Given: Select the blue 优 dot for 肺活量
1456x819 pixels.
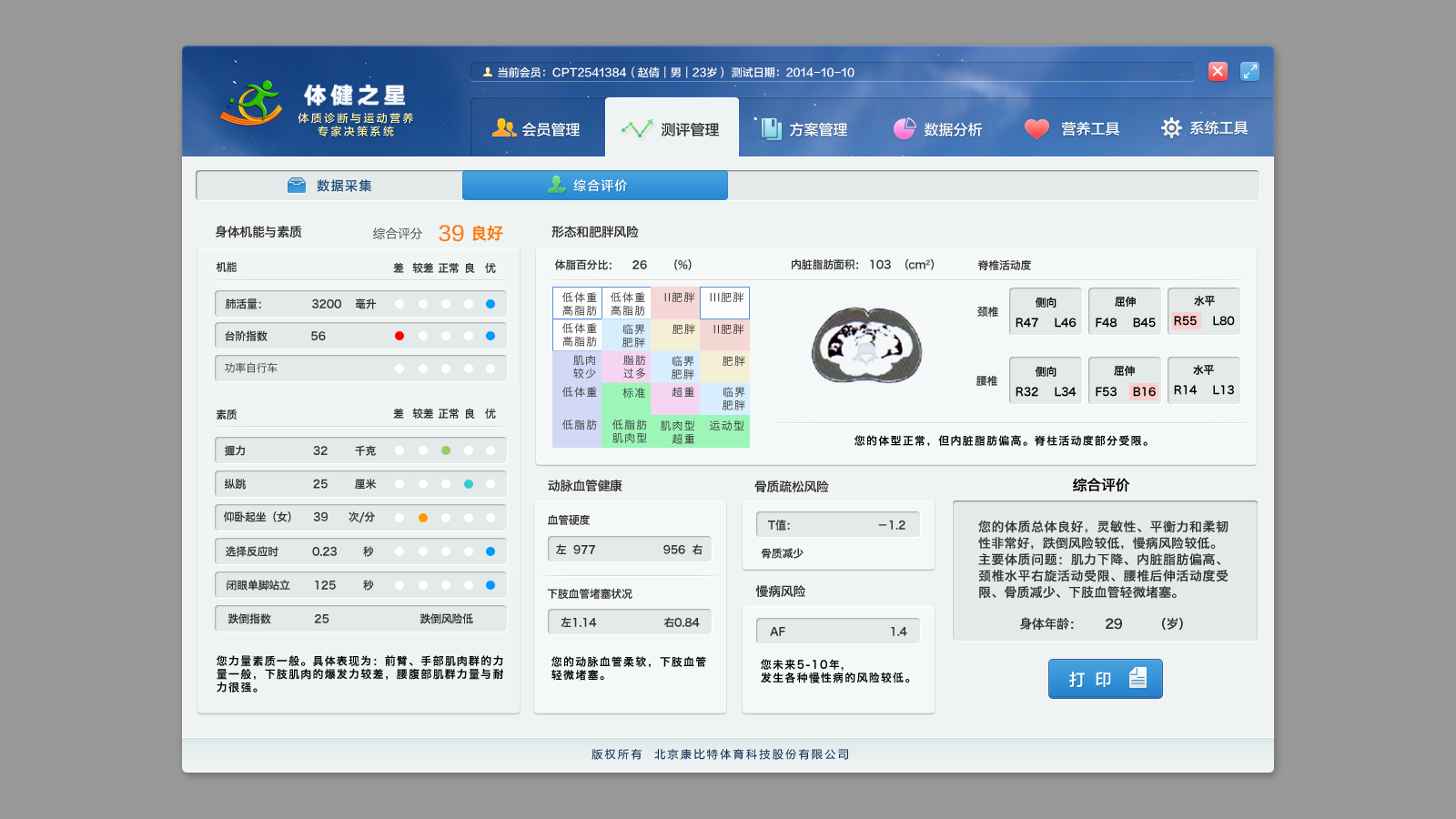Looking at the screenshot, I should click(490, 304).
